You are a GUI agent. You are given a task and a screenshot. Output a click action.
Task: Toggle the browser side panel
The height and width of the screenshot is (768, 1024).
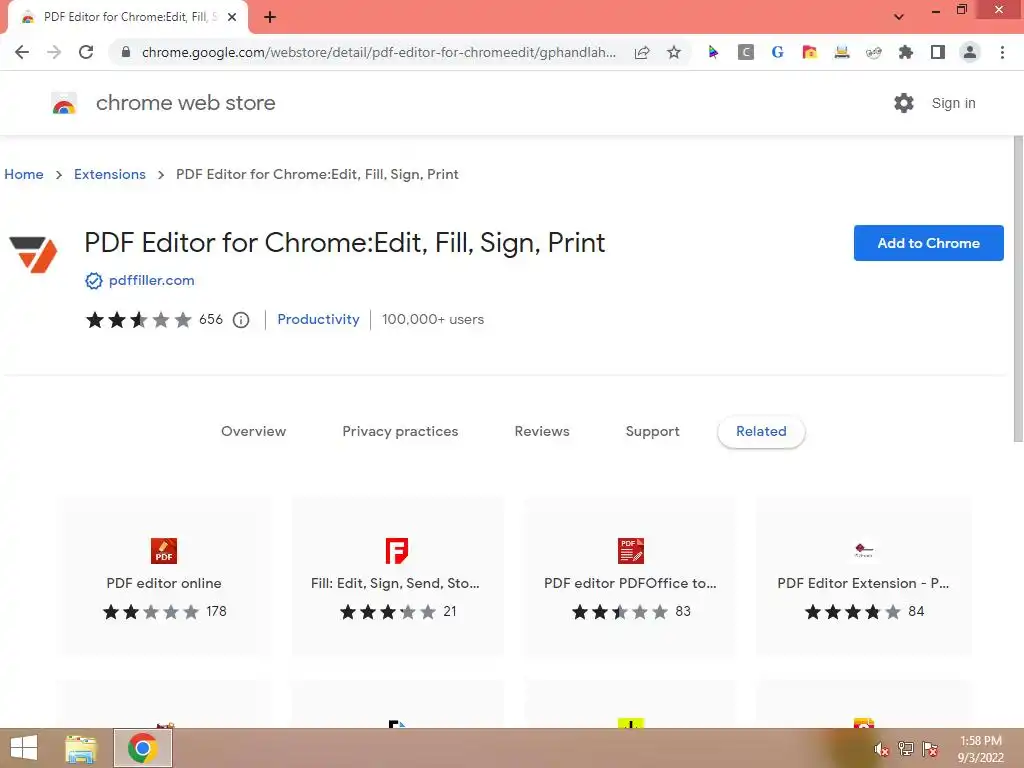point(938,52)
